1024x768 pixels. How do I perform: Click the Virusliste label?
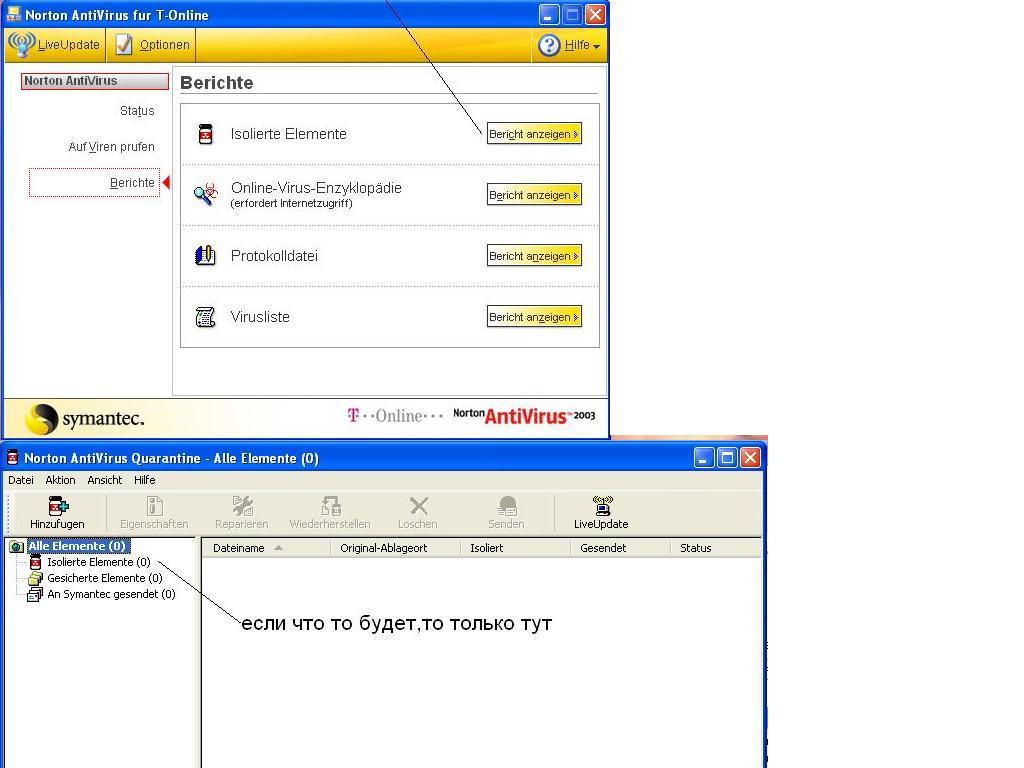click(260, 317)
